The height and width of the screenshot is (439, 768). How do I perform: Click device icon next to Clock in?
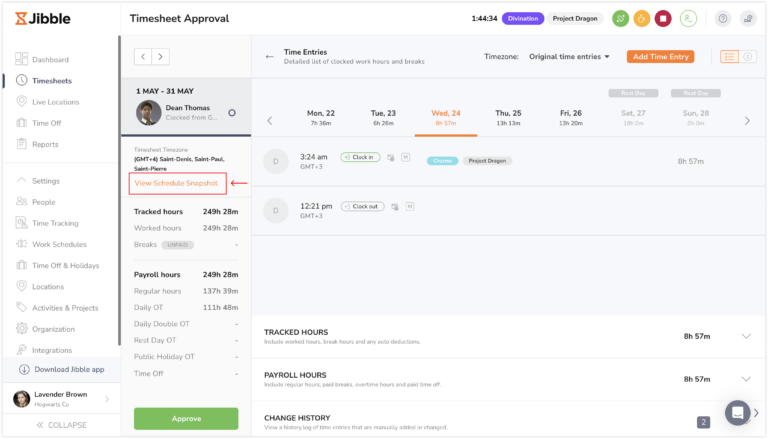pos(390,157)
